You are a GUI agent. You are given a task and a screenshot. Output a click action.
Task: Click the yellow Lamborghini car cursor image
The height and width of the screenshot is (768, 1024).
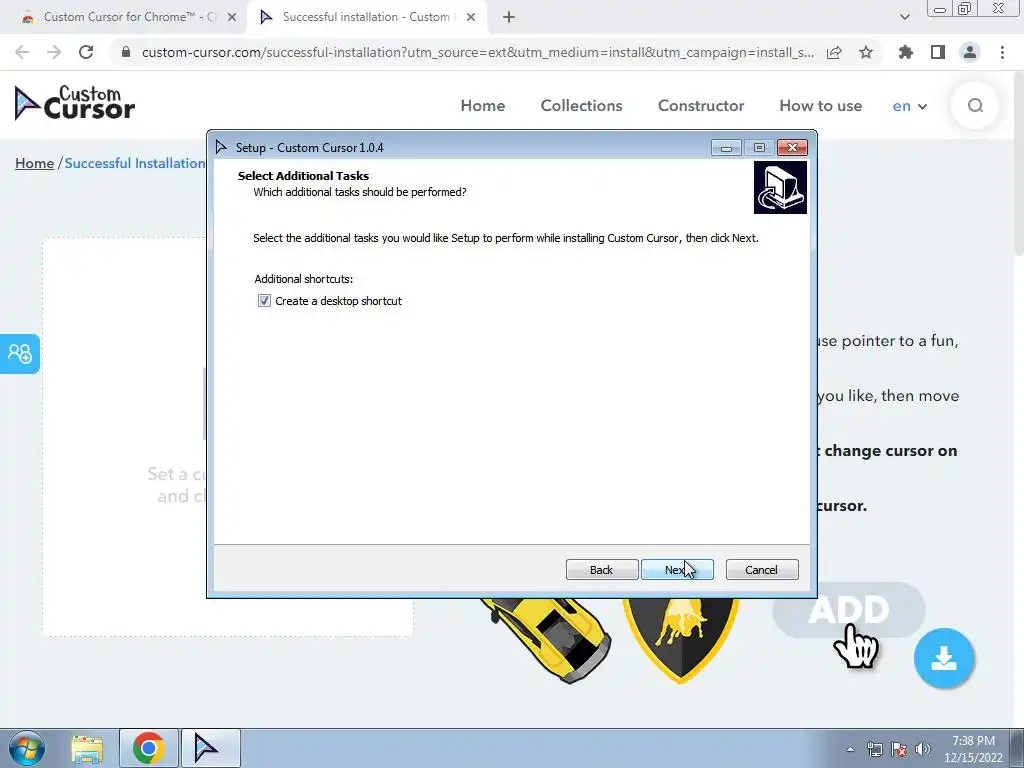point(549,640)
